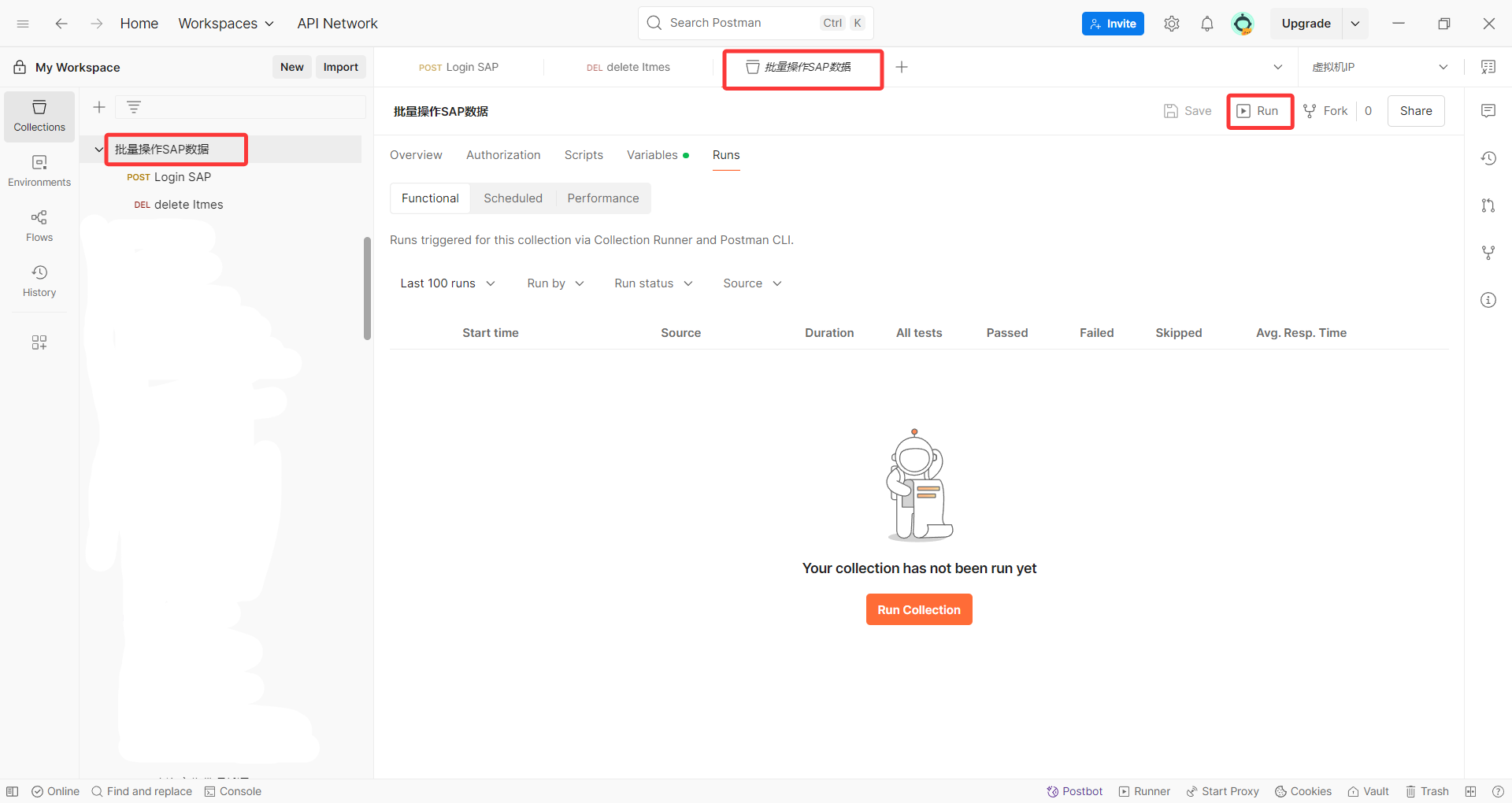Switch to the Authorization tab
This screenshot has width=1512, height=803.
point(503,155)
